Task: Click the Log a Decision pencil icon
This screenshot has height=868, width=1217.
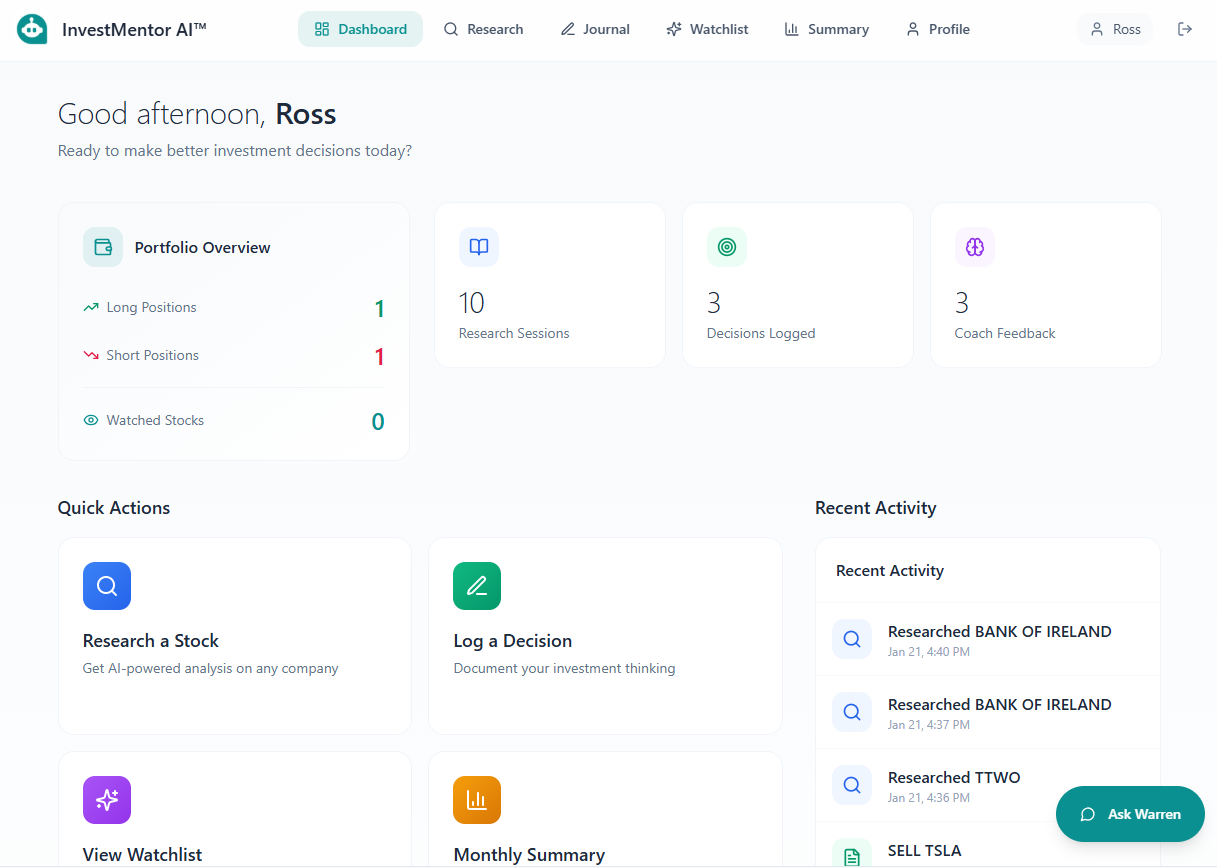Action: pyautogui.click(x=477, y=586)
